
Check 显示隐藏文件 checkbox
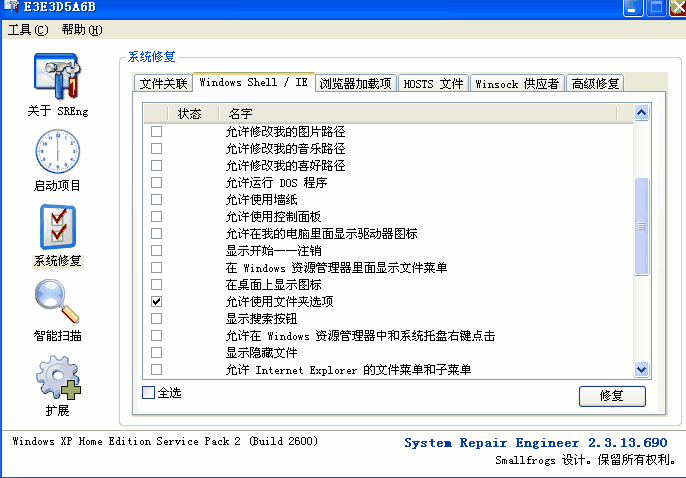coord(156,352)
